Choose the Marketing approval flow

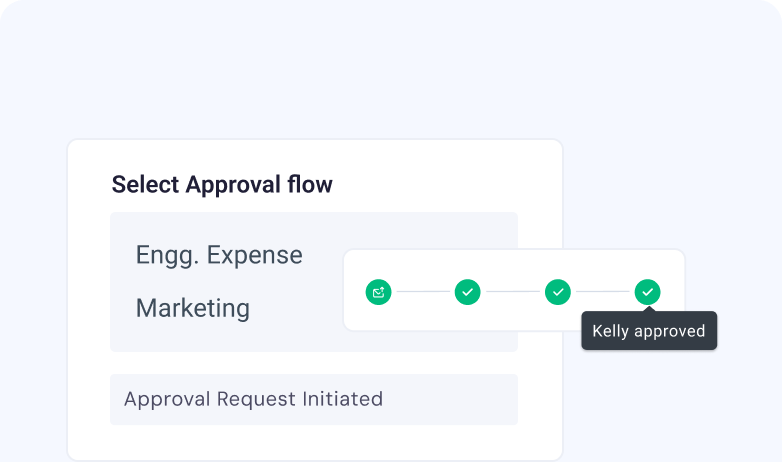(193, 308)
